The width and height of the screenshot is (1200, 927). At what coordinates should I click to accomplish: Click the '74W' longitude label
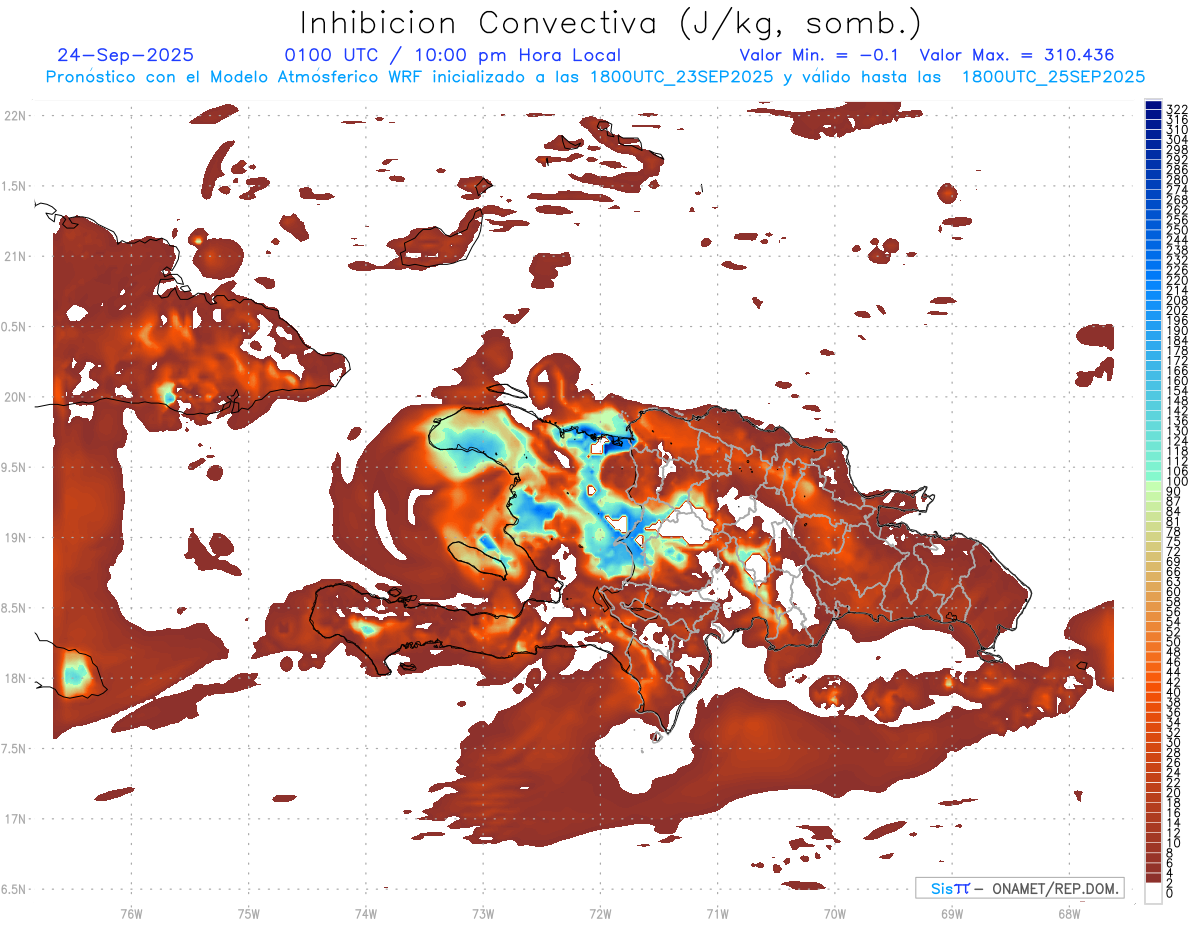click(366, 913)
